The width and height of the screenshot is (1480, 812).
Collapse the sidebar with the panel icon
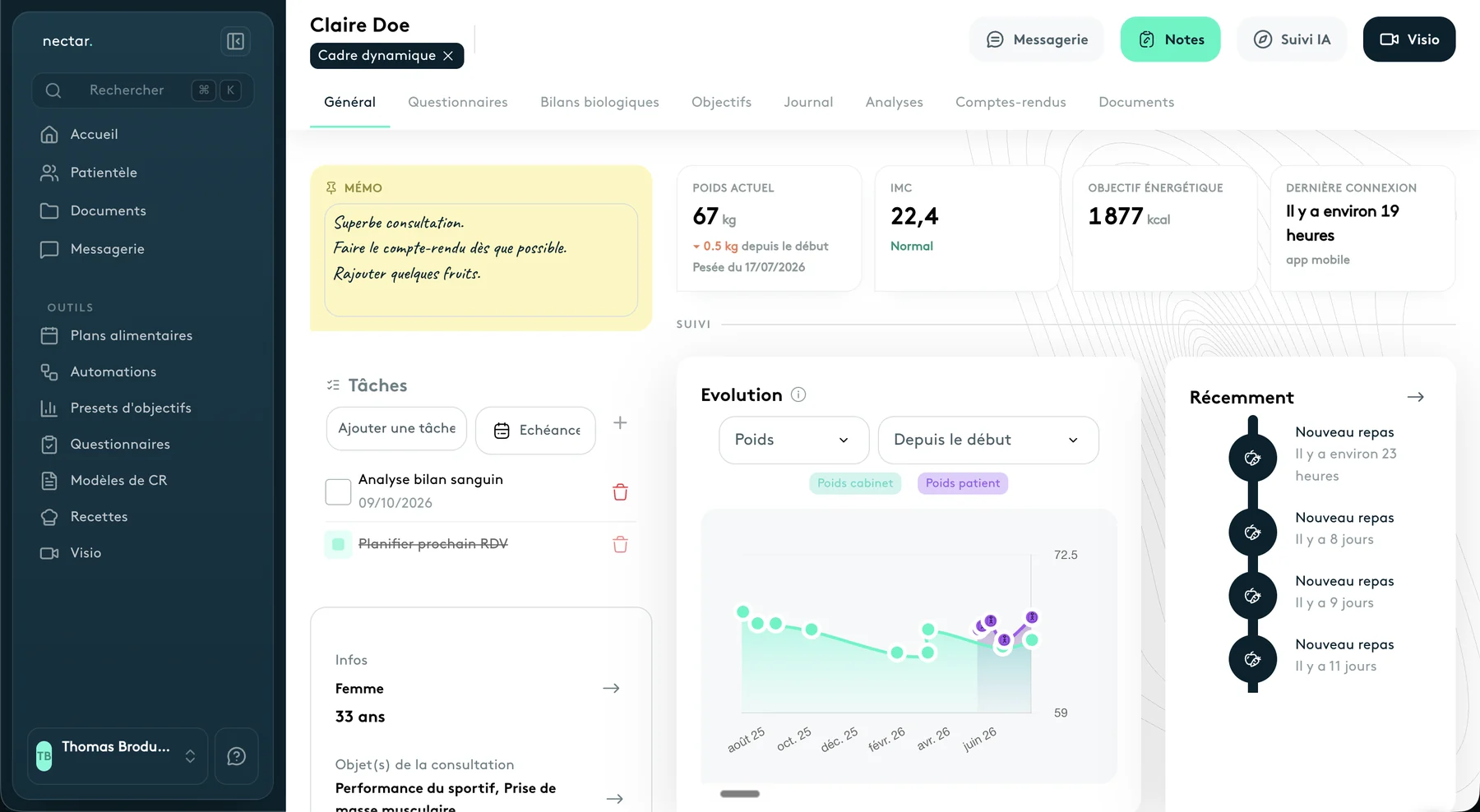tap(235, 41)
